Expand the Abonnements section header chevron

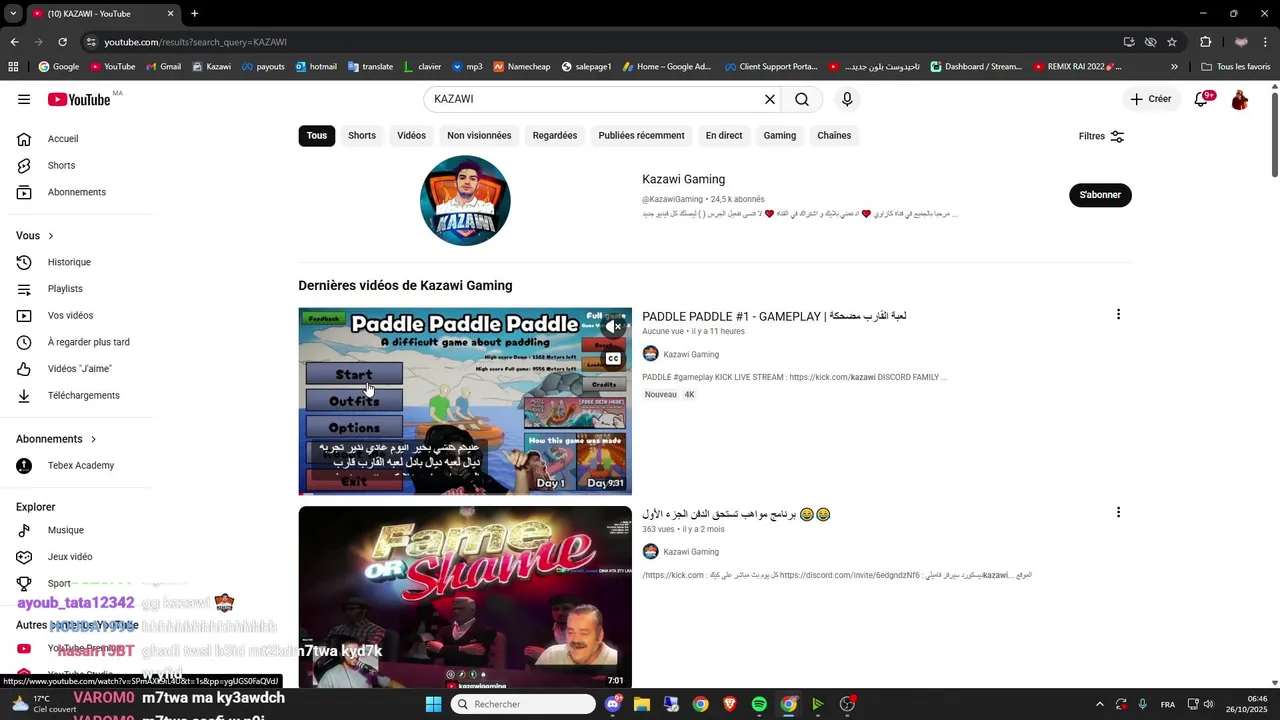pyautogui.click(x=94, y=439)
